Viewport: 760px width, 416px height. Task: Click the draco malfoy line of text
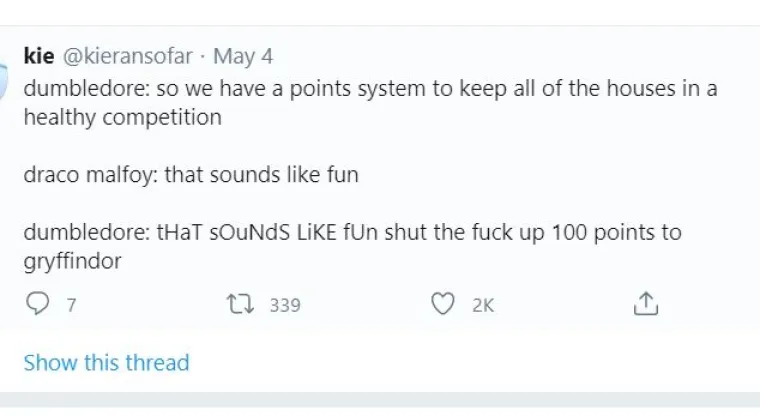pos(191,175)
